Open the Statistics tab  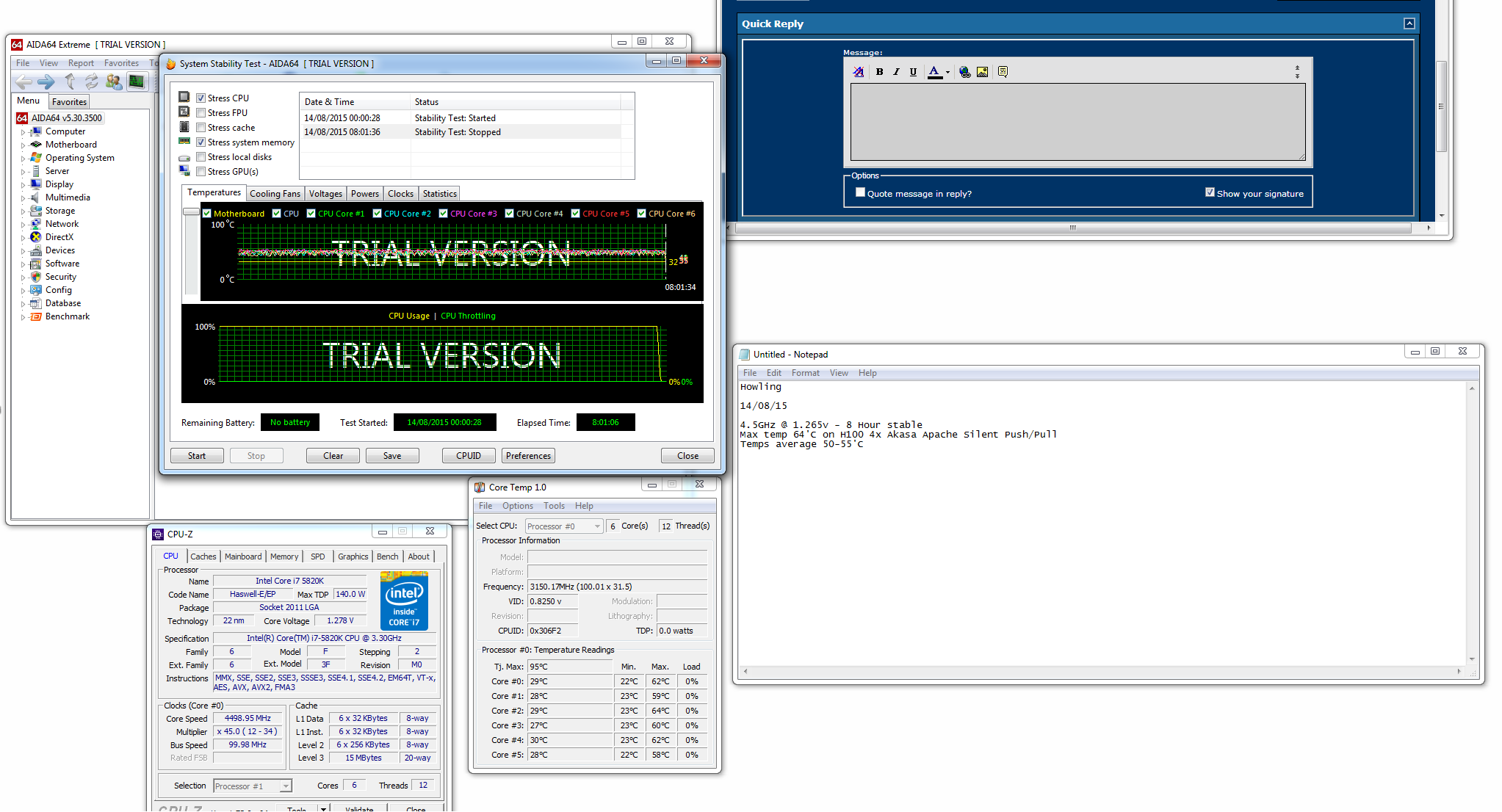440,194
